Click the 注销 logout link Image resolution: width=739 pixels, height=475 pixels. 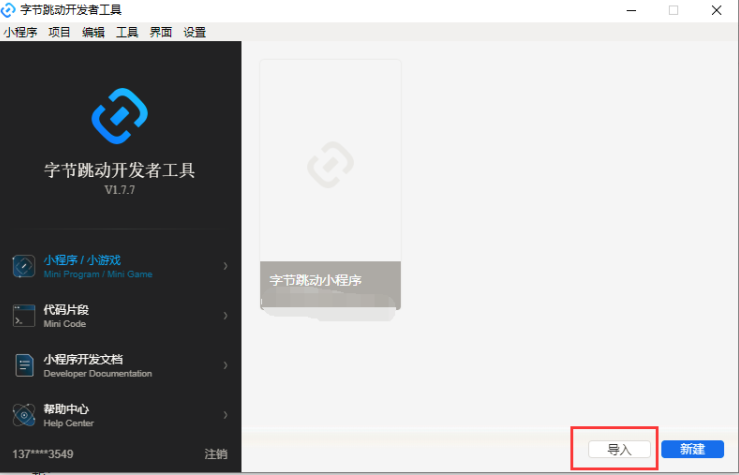[x=216, y=454]
